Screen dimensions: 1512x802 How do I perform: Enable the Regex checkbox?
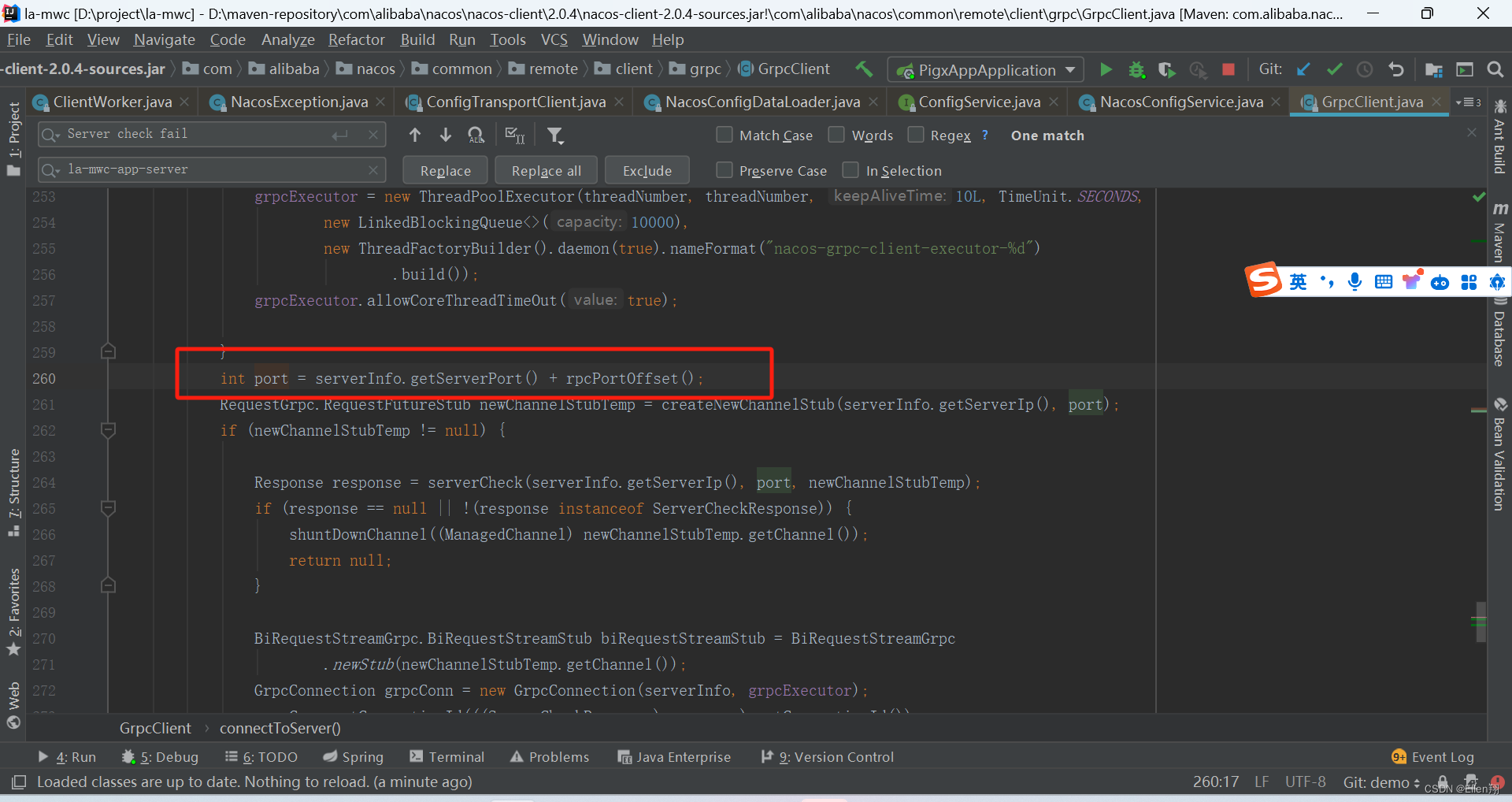(916, 135)
